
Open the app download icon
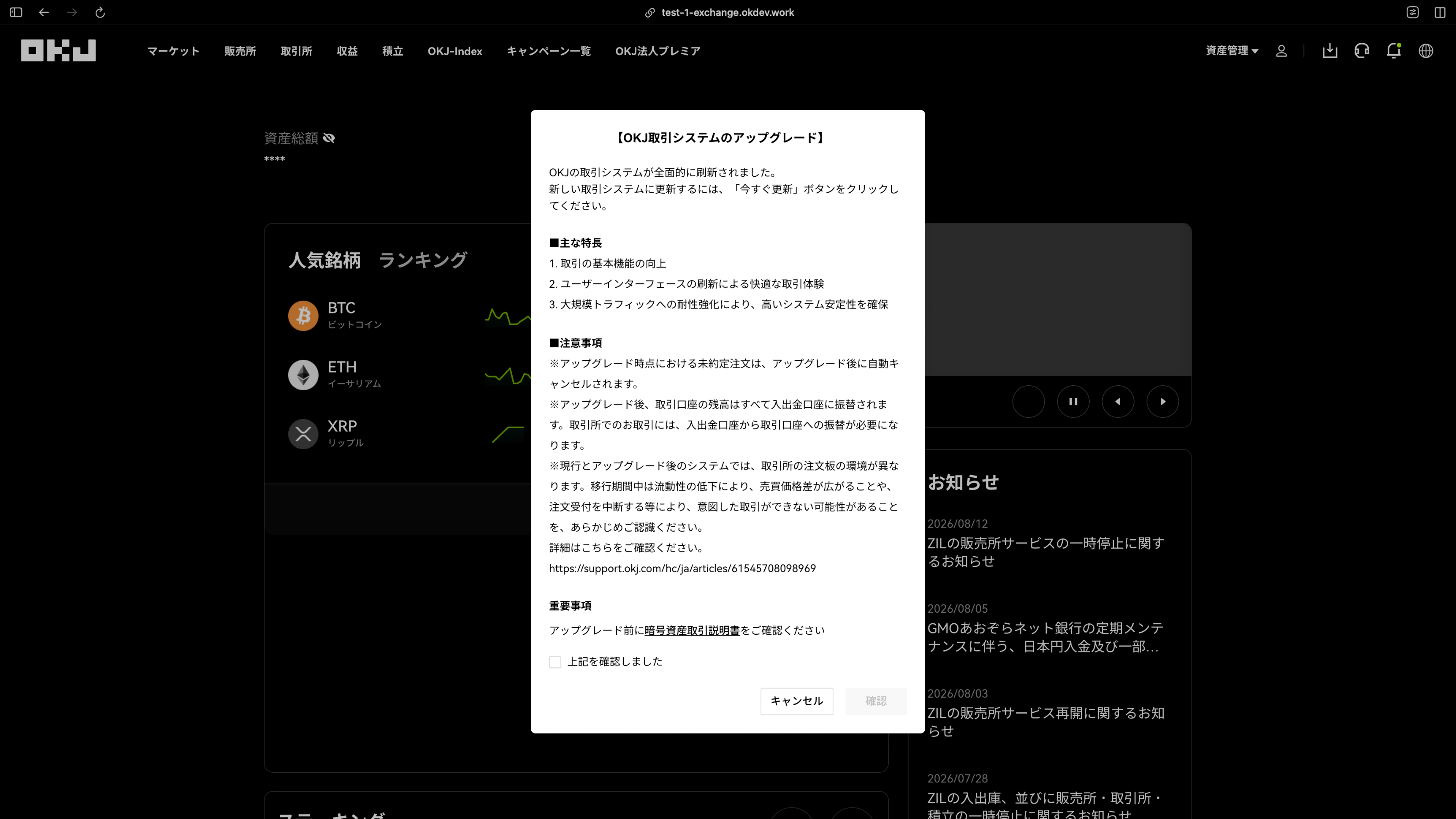pyautogui.click(x=1330, y=51)
